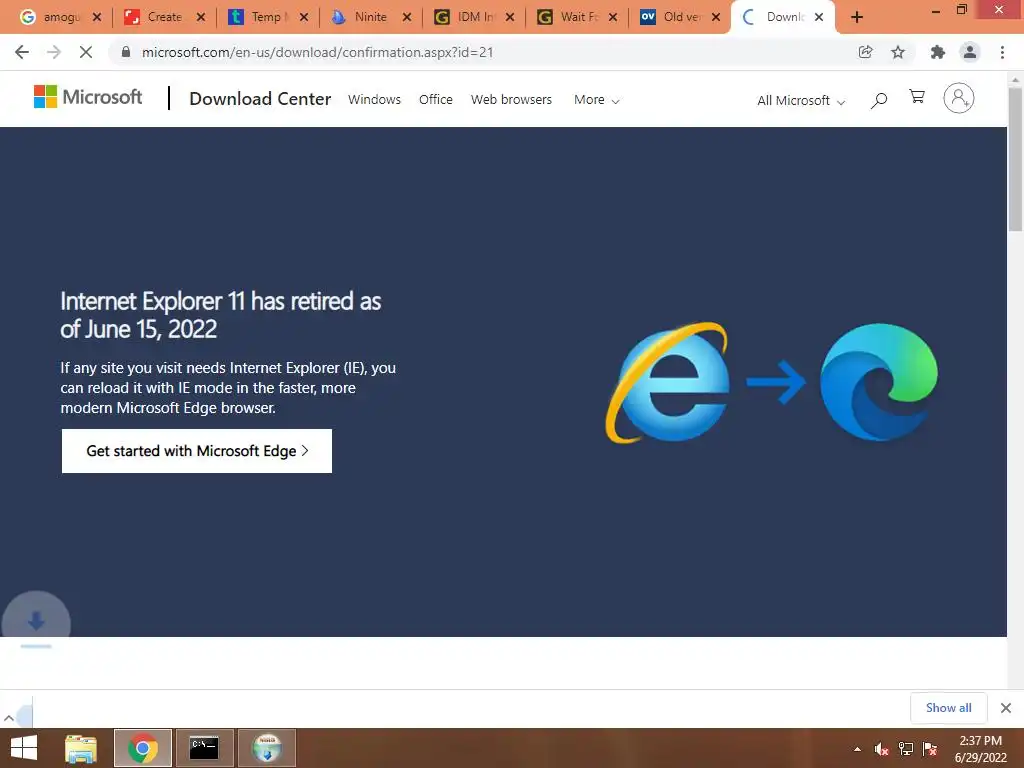Expand the download item chevron menu
Image resolution: width=1024 pixels, height=768 pixels.
pos(8,718)
